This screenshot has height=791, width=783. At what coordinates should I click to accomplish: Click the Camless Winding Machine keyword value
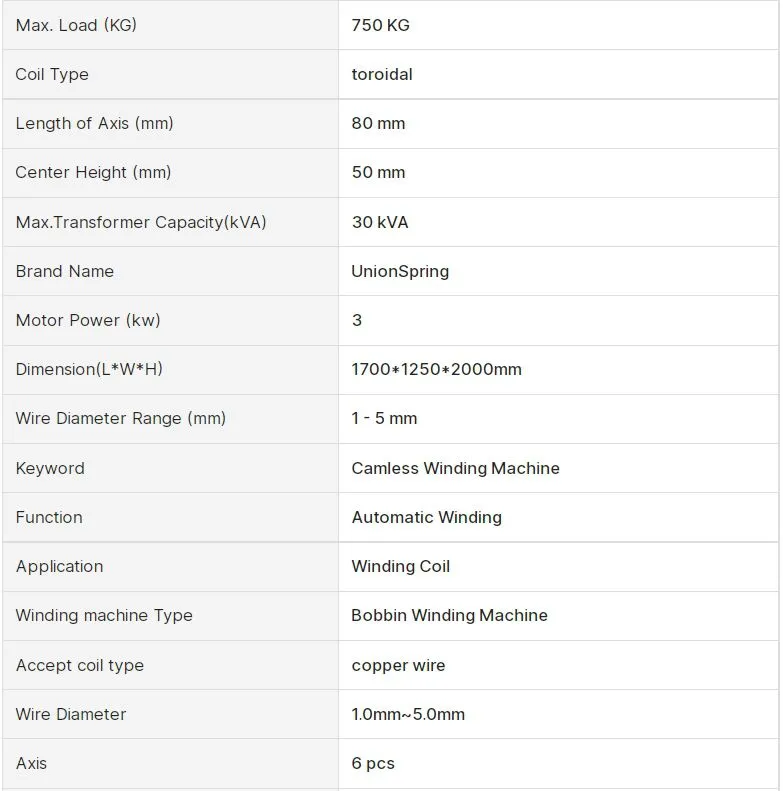[x=456, y=468]
